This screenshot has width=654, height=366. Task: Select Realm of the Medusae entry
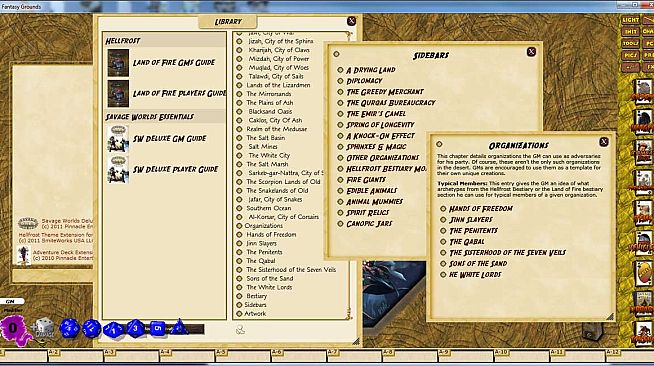coord(277,129)
